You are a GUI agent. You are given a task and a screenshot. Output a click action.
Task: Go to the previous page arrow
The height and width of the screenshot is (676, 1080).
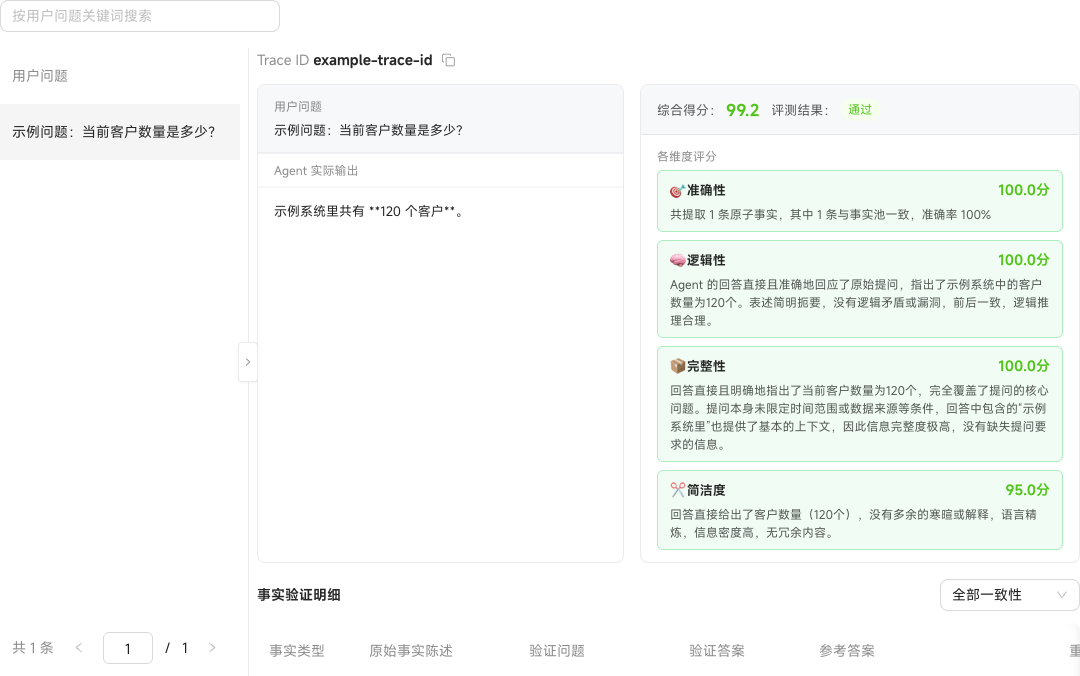click(x=79, y=648)
